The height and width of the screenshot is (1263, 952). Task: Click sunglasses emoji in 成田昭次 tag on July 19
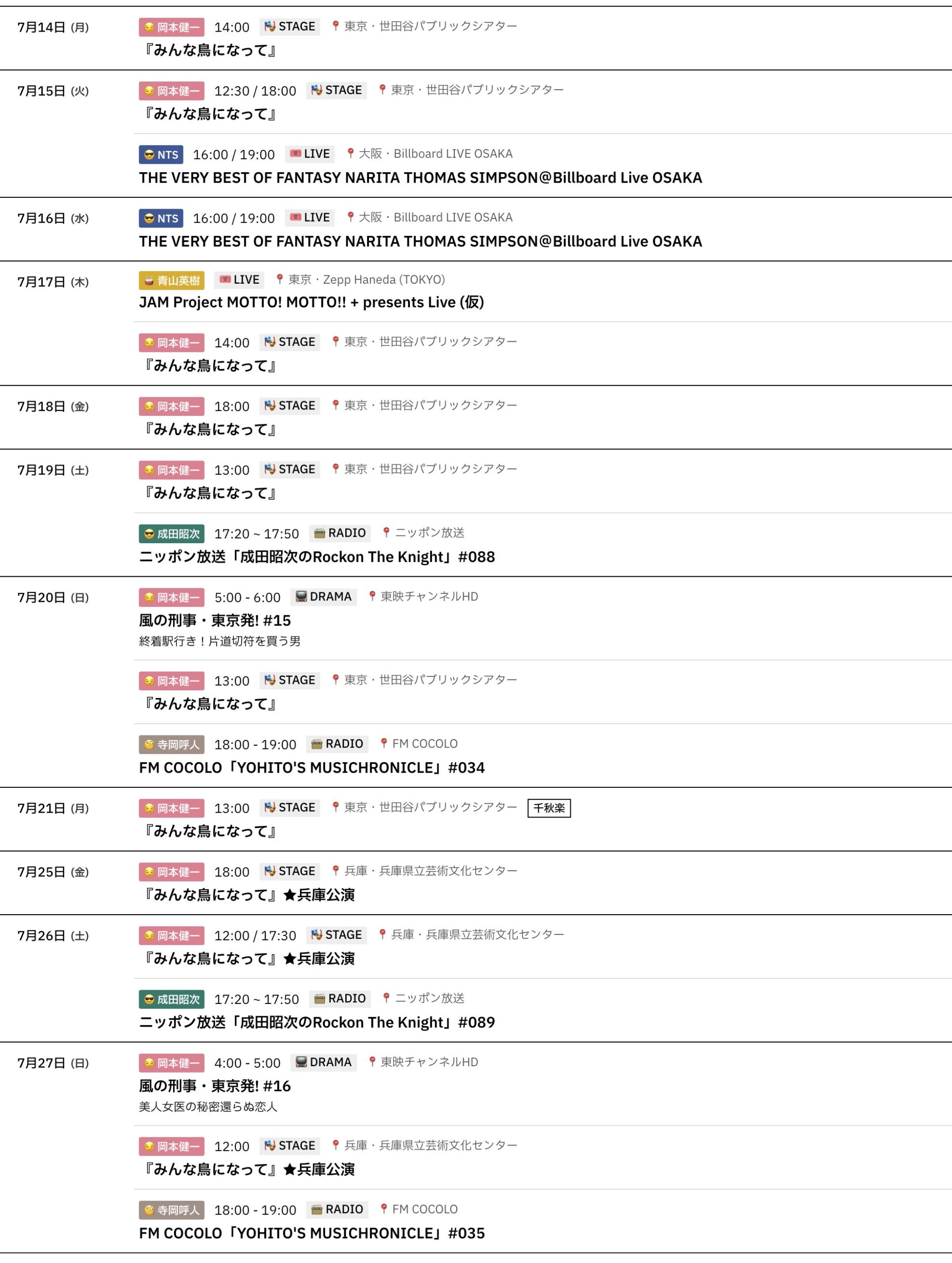pyautogui.click(x=149, y=534)
